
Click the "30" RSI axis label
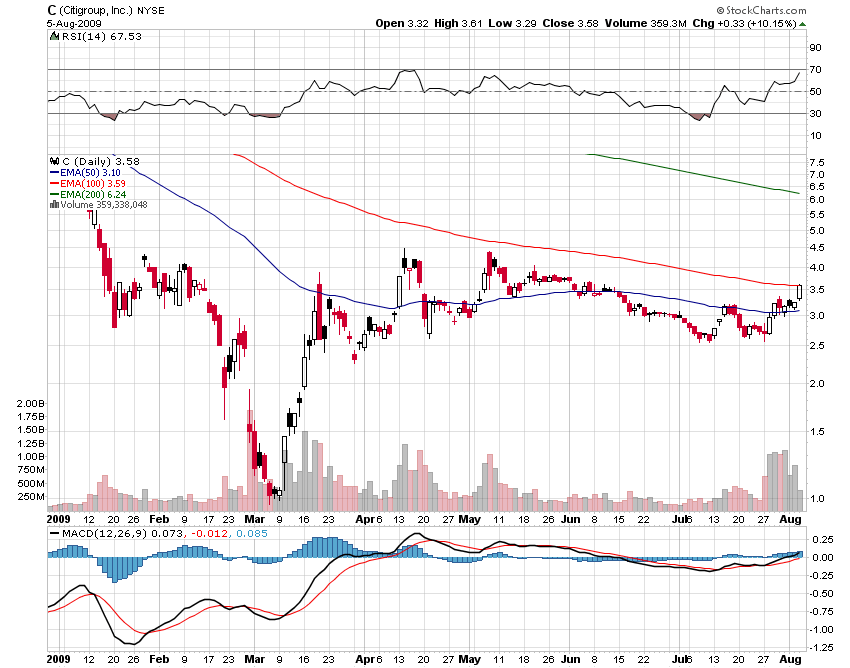pos(815,113)
